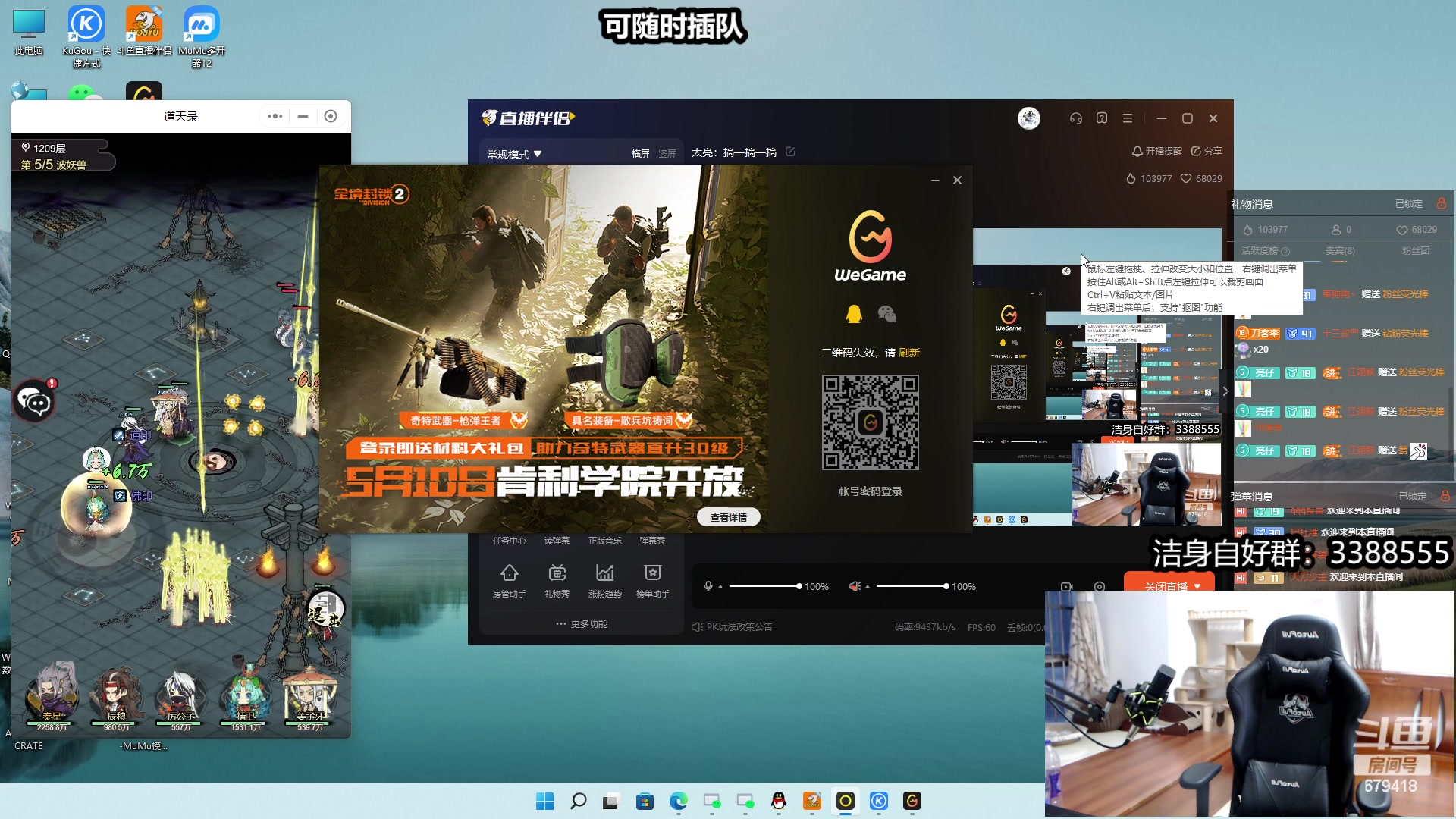Viewport: 1456px width, 819px height.
Task: Open QQ penguin from taskbar
Action: point(778,801)
